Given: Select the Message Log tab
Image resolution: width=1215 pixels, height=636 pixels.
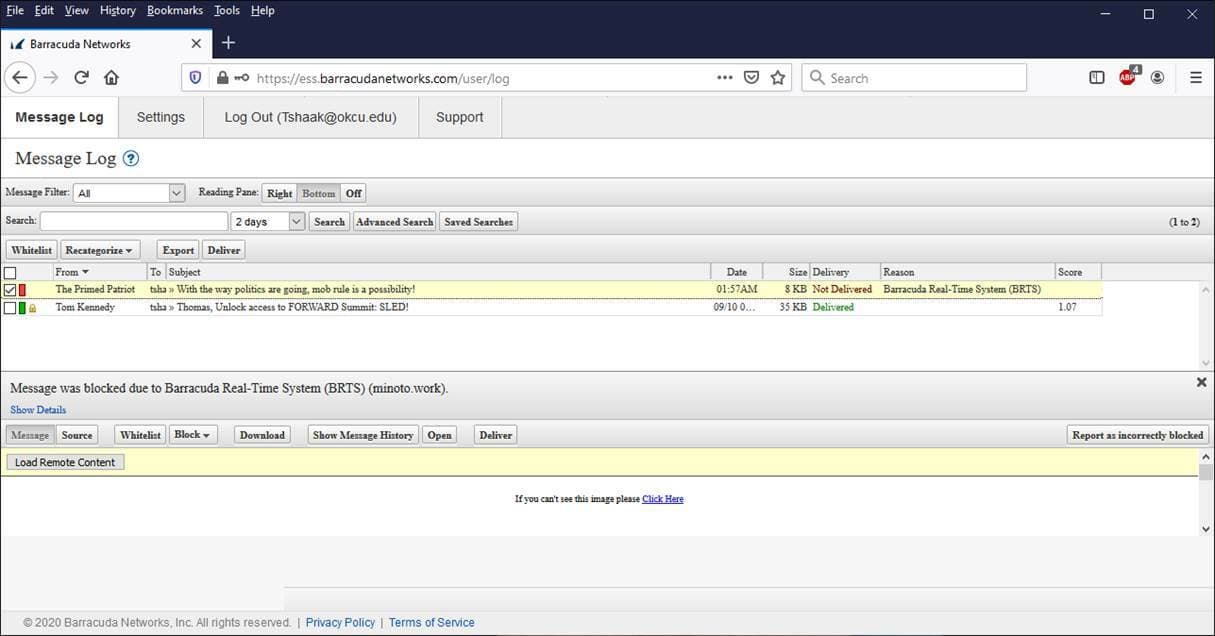Looking at the screenshot, I should [x=59, y=117].
